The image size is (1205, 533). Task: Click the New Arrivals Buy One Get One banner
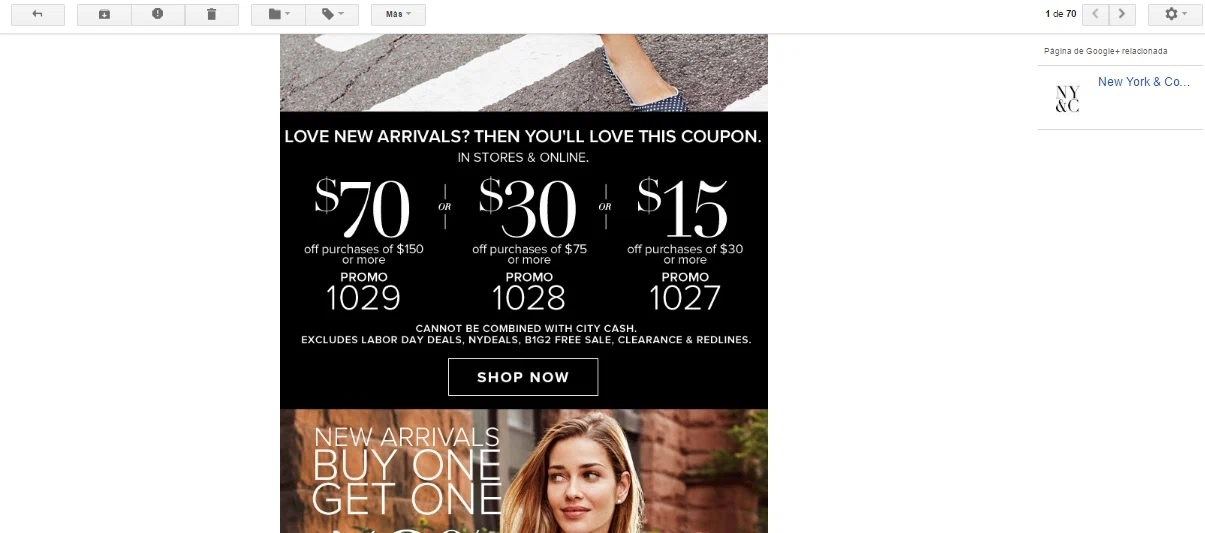tap(524, 471)
